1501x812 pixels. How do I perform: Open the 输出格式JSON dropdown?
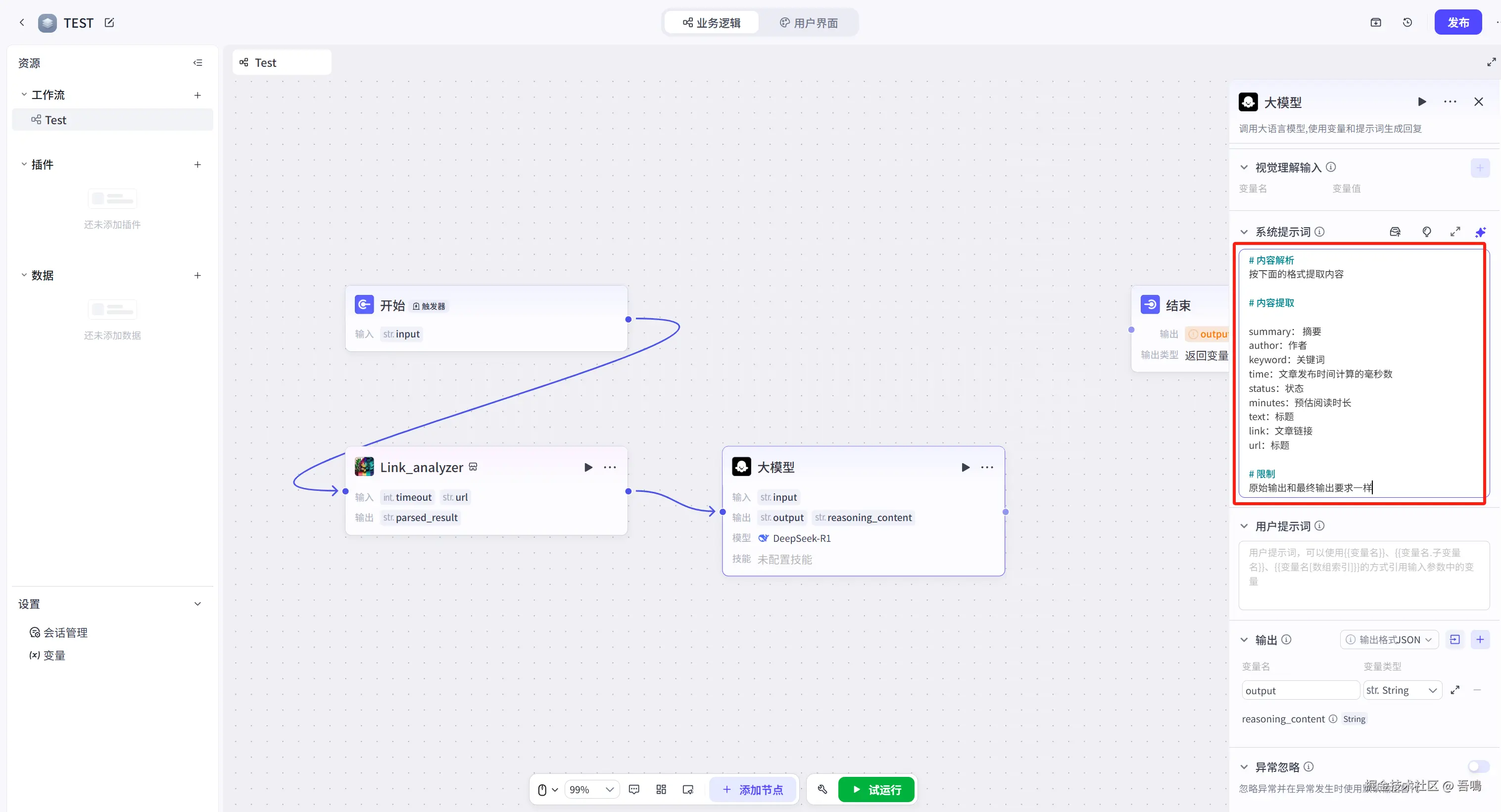(1389, 640)
